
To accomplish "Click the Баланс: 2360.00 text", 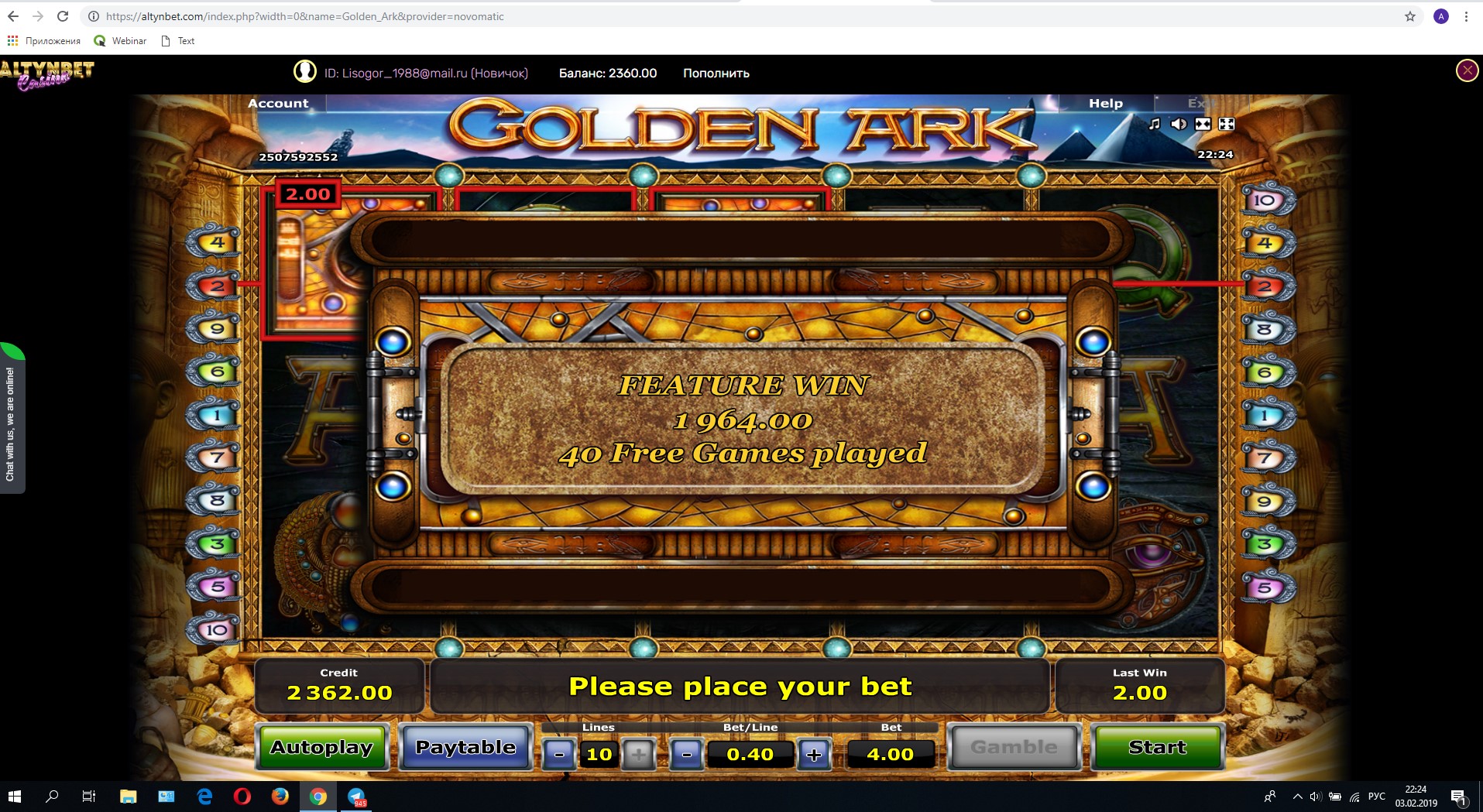I will coord(608,74).
